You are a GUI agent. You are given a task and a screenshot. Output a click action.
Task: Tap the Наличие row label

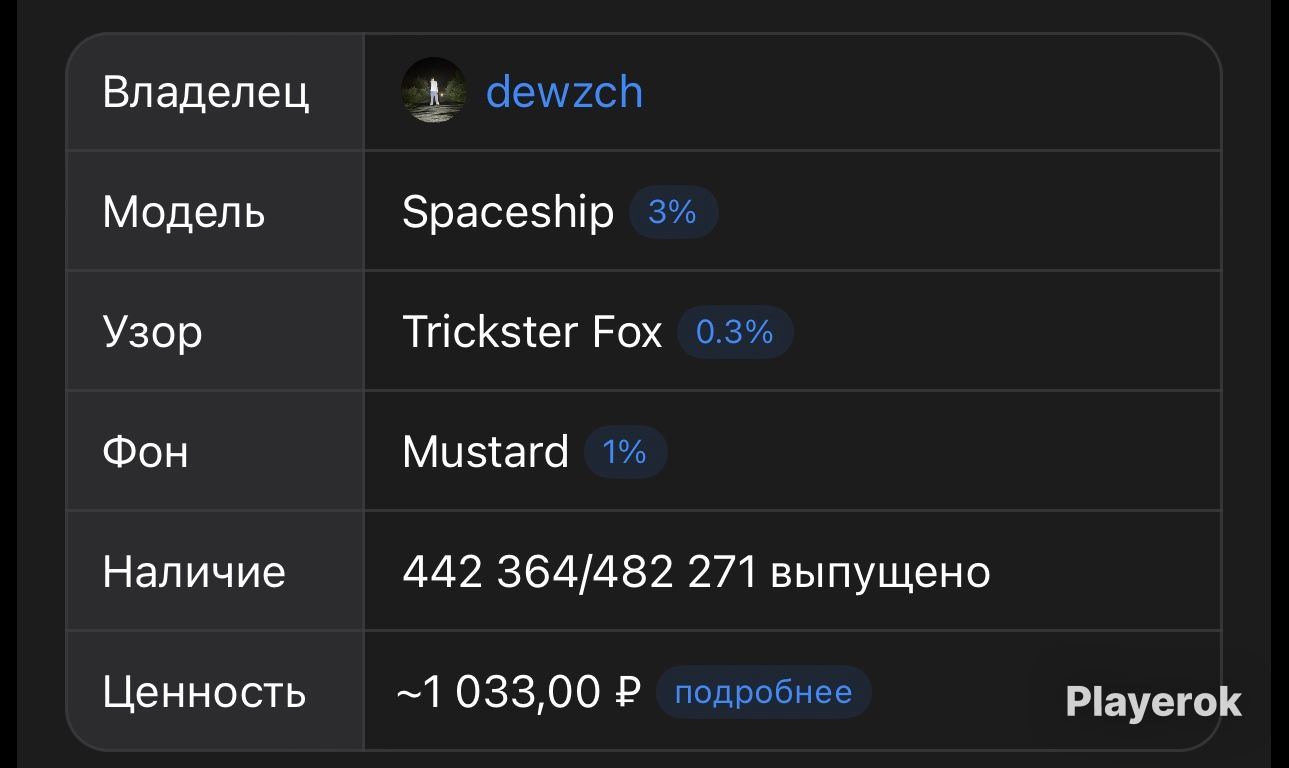[194, 573]
